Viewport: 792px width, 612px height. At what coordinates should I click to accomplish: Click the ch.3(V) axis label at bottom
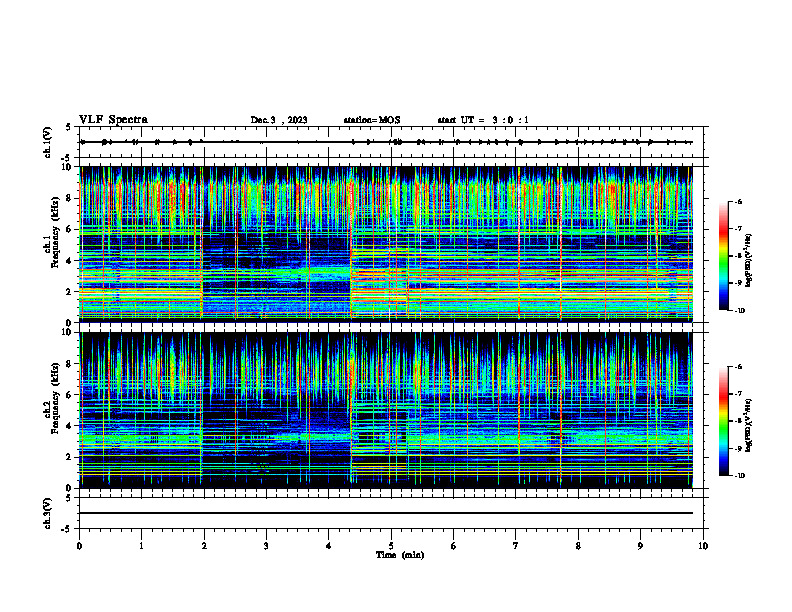[48, 513]
